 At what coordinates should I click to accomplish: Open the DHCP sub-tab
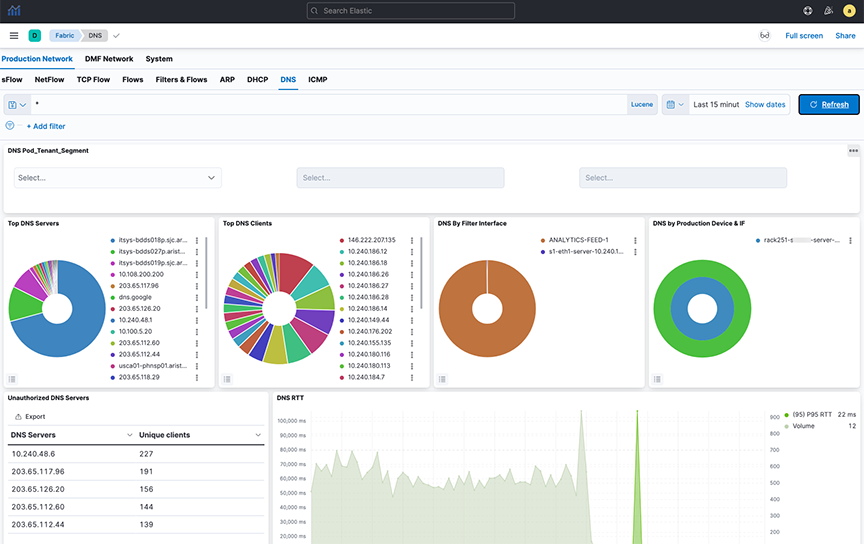[257, 80]
